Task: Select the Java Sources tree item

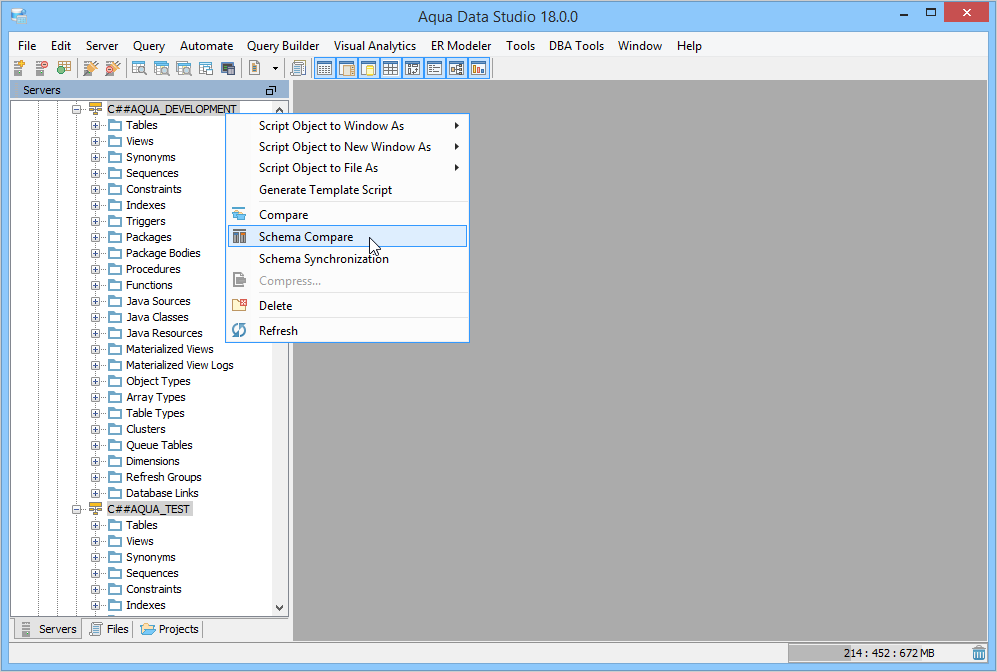Action: point(158,301)
